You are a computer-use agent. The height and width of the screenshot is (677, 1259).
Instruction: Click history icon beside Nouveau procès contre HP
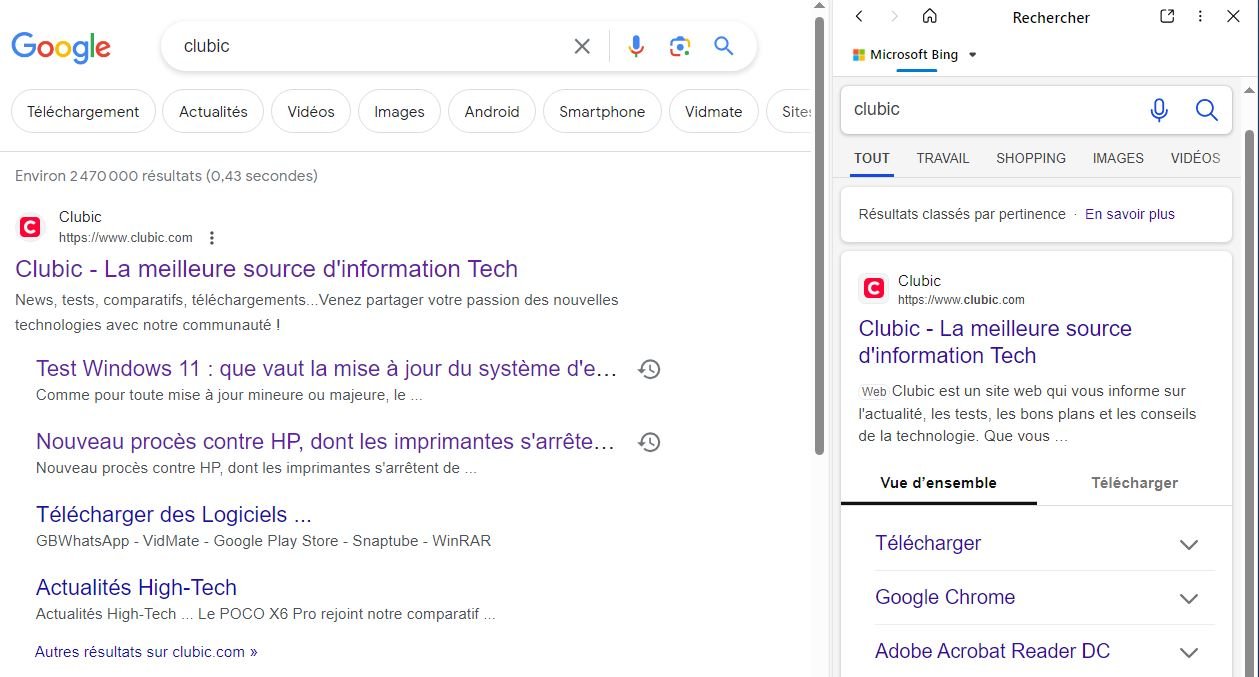649,442
